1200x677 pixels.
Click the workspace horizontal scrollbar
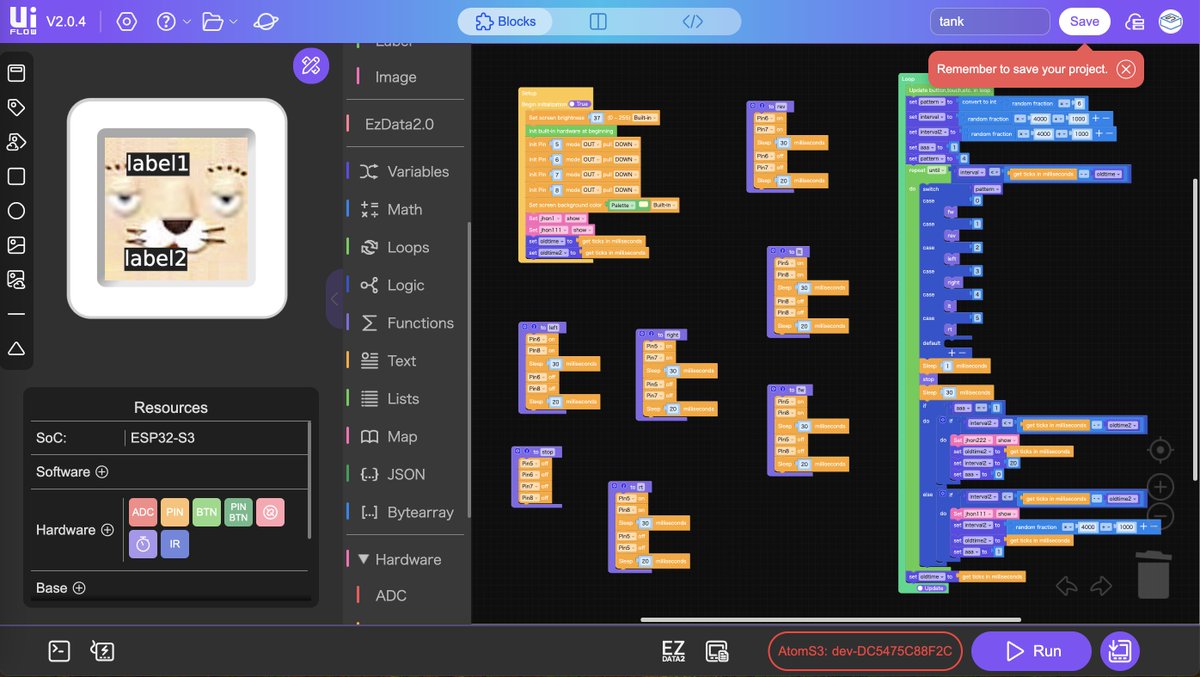pyautogui.click(x=832, y=619)
